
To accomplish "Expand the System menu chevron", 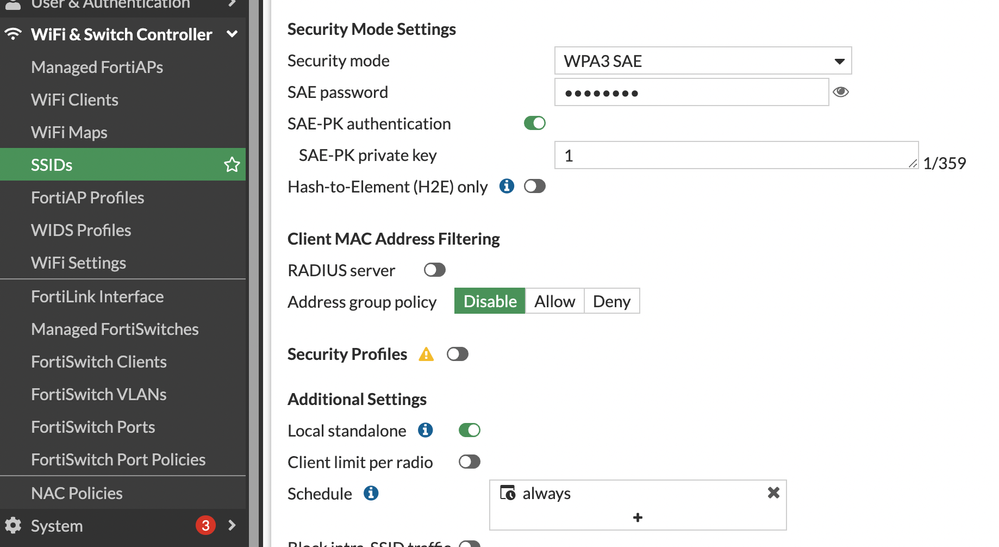I will click(232, 526).
